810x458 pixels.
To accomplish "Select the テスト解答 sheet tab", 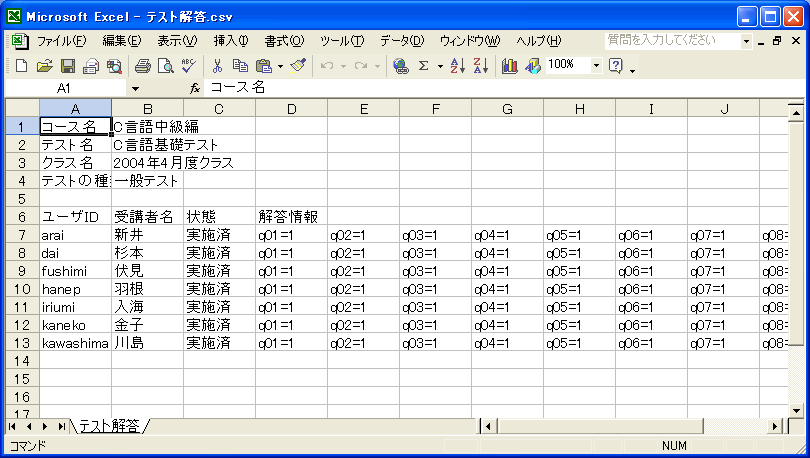I will [110, 426].
